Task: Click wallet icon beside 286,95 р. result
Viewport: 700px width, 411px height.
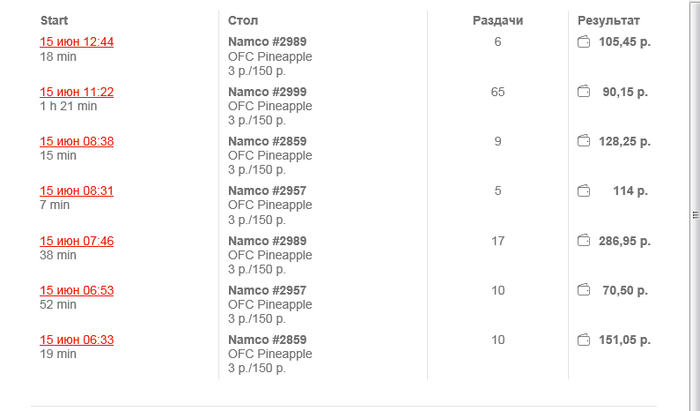Action: 584,241
